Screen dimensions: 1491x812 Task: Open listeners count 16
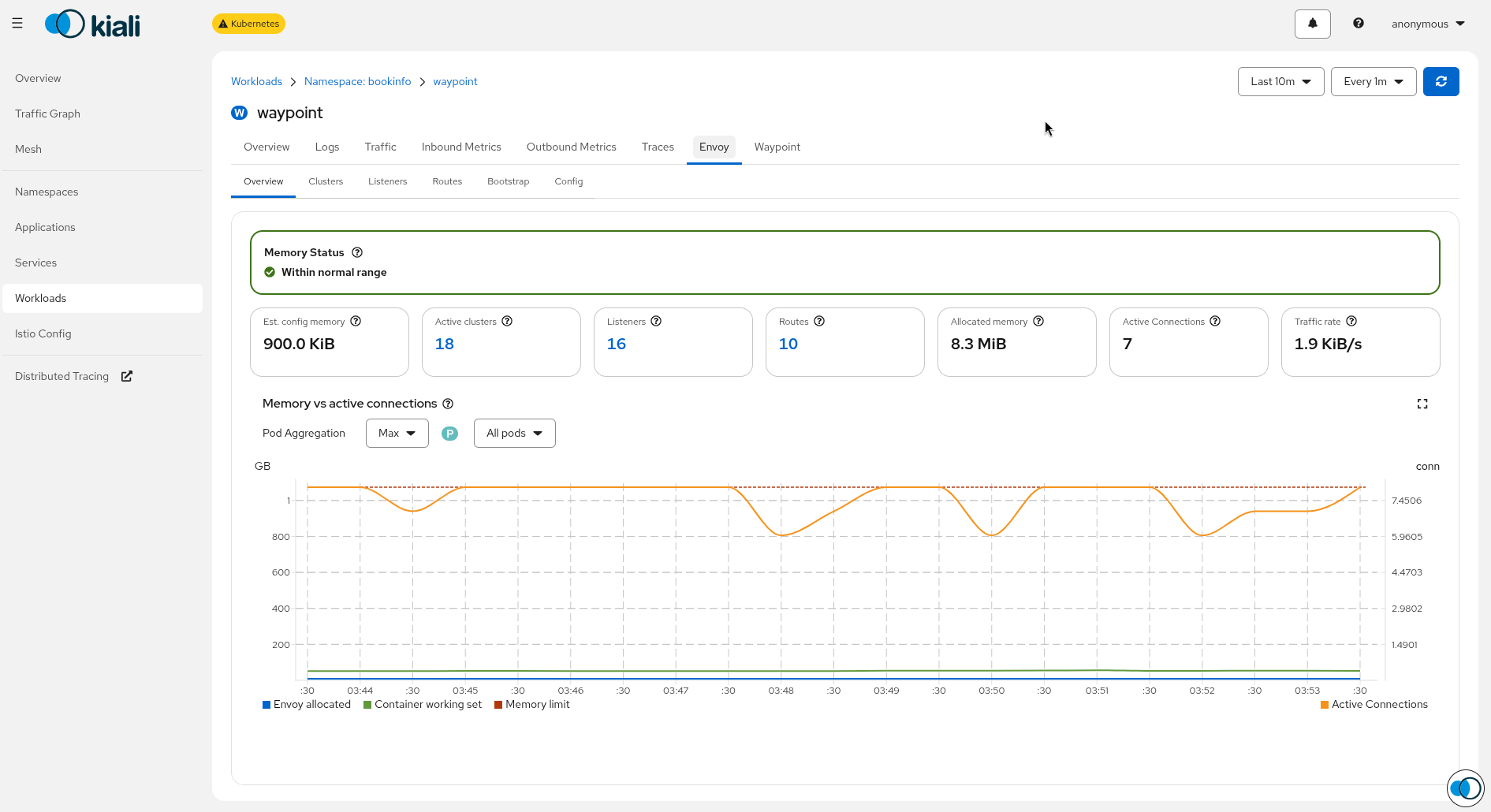(x=617, y=344)
